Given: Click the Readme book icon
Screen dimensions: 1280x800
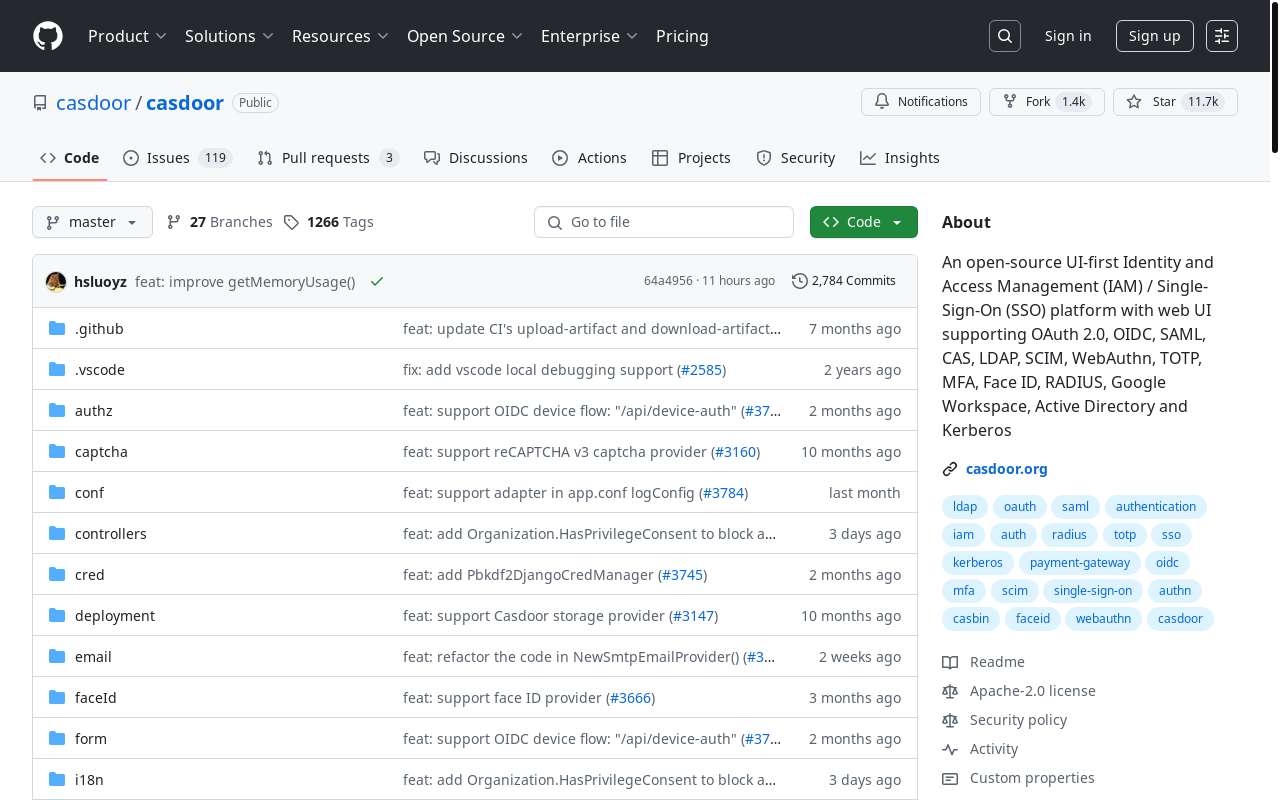Looking at the screenshot, I should click(x=949, y=662).
